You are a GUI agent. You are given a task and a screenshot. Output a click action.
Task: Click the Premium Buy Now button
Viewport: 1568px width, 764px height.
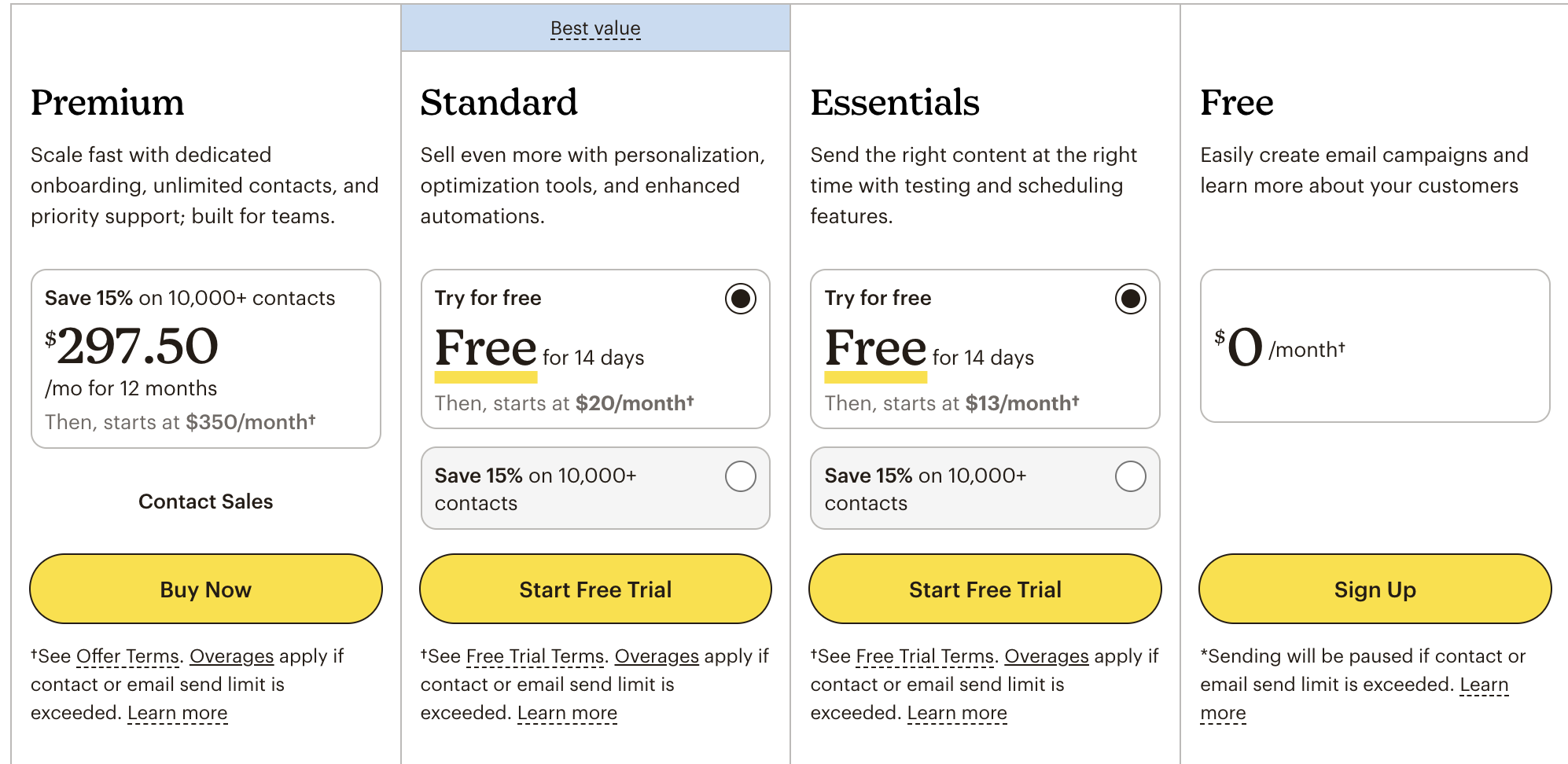[x=206, y=589]
